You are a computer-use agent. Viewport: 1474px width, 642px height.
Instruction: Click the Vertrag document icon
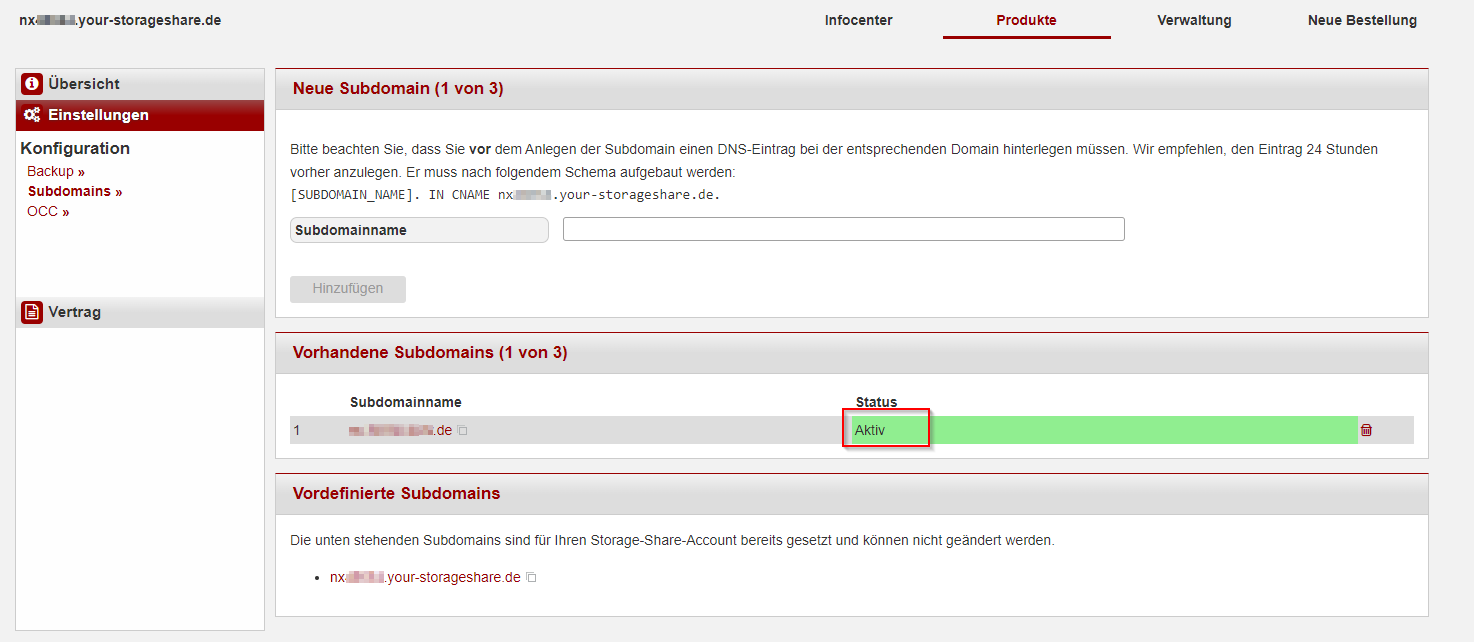pyautogui.click(x=32, y=312)
